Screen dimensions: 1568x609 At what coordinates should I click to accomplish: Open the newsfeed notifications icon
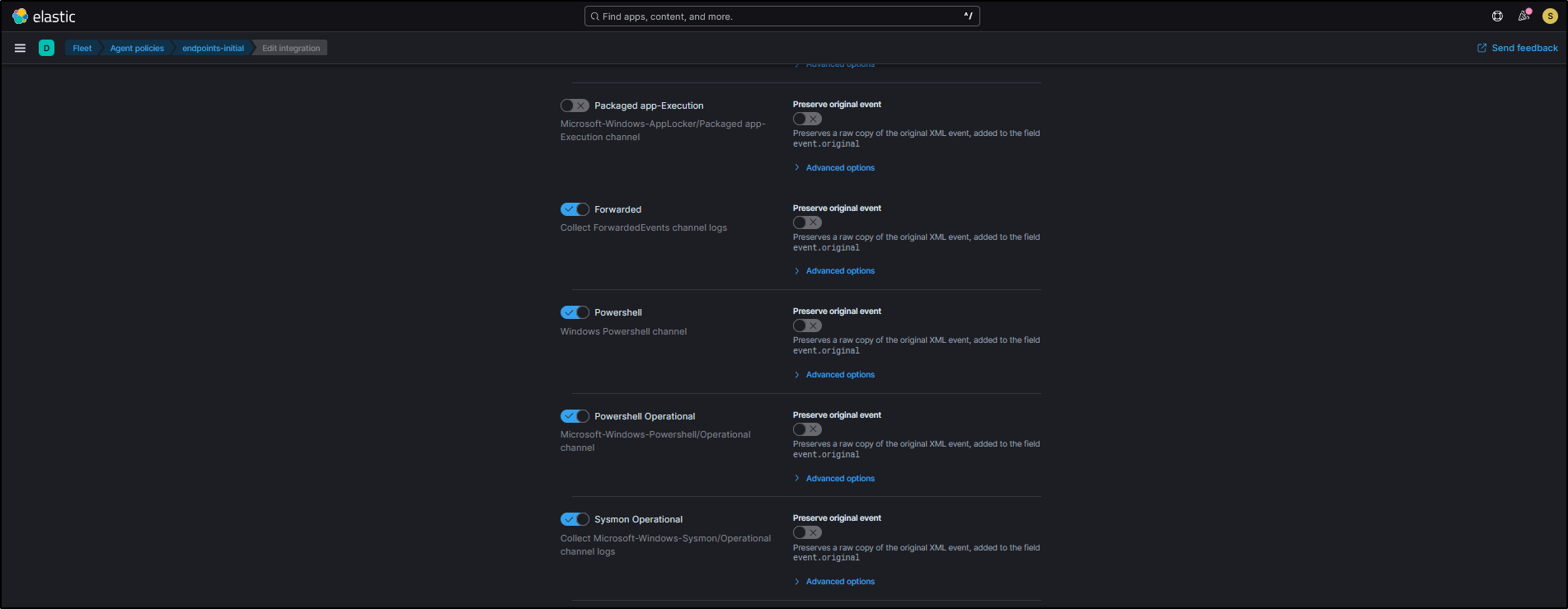(x=1523, y=16)
